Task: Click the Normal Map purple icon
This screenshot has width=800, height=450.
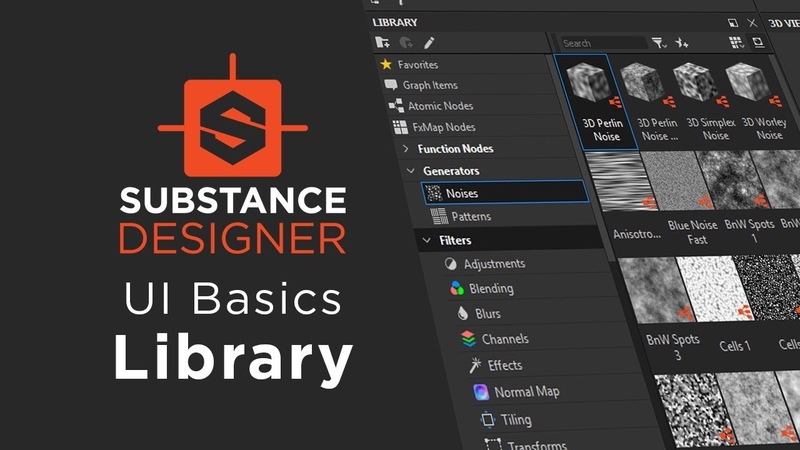Action: coord(481,392)
